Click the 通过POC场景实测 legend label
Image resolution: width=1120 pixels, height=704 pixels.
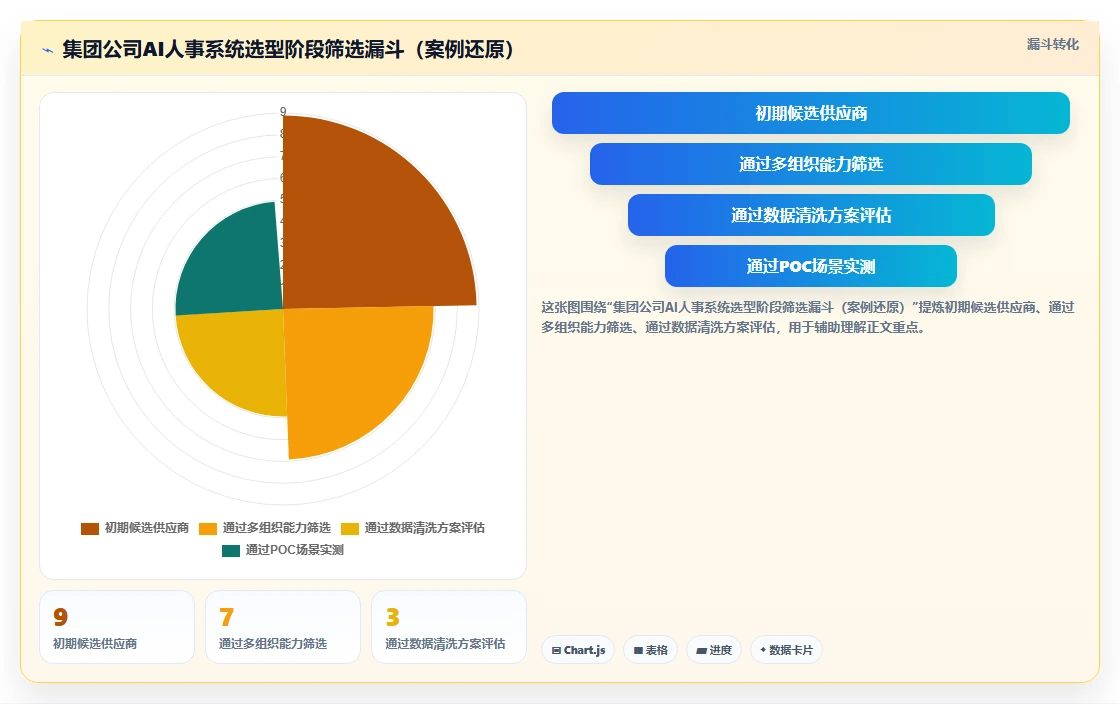[x=294, y=550]
